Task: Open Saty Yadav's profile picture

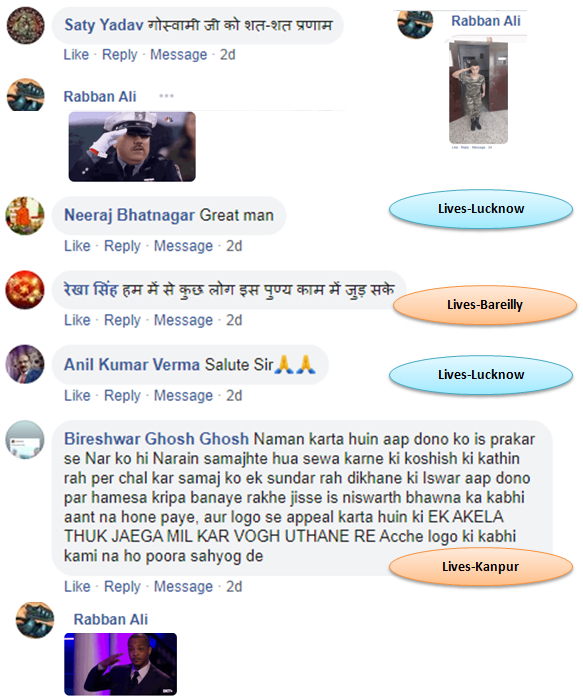Action: pyautogui.click(x=25, y=25)
